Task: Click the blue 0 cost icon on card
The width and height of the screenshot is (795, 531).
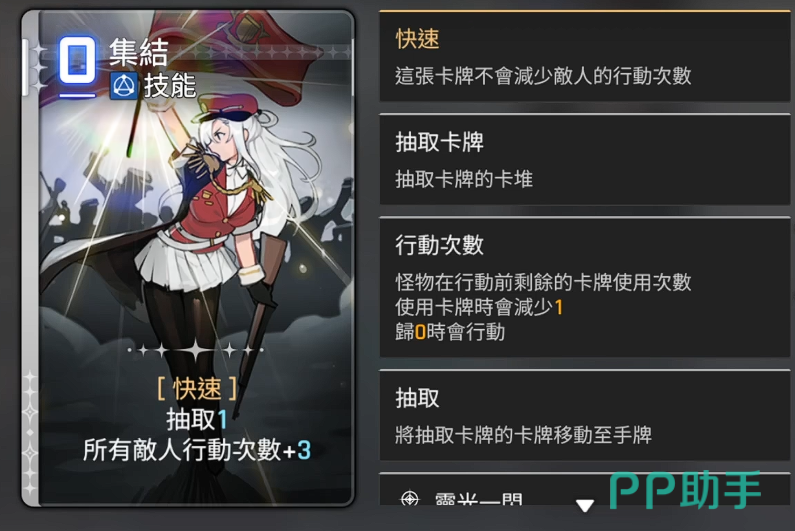Action: pyautogui.click(x=77, y=60)
